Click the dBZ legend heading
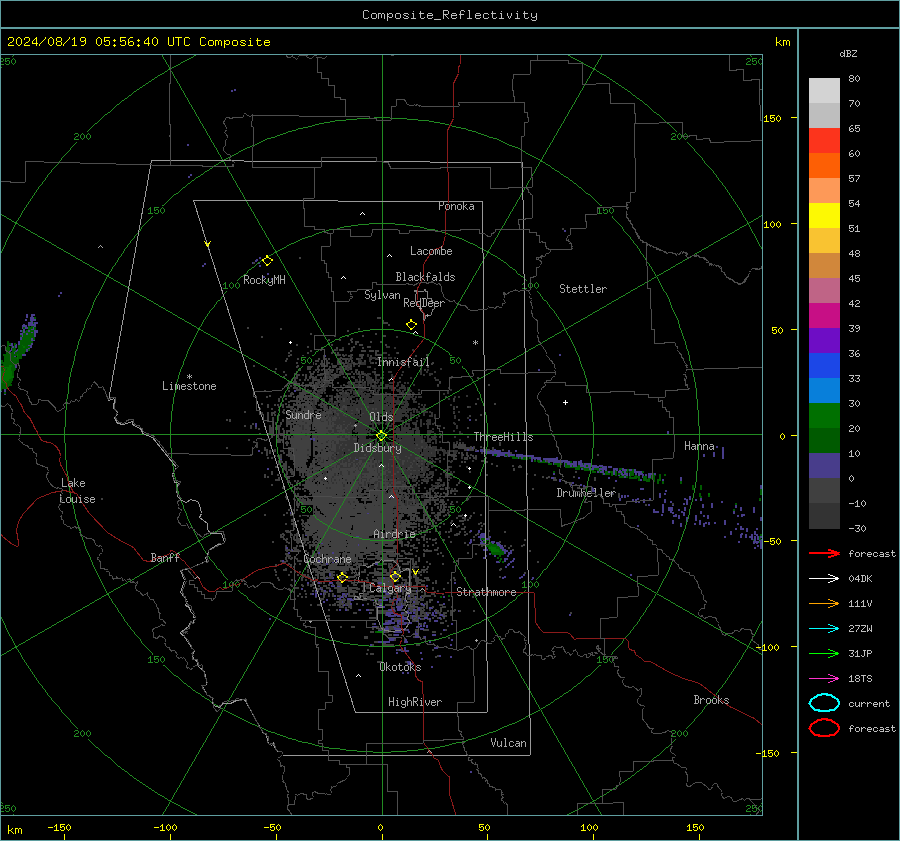900x841 pixels. tap(848, 53)
